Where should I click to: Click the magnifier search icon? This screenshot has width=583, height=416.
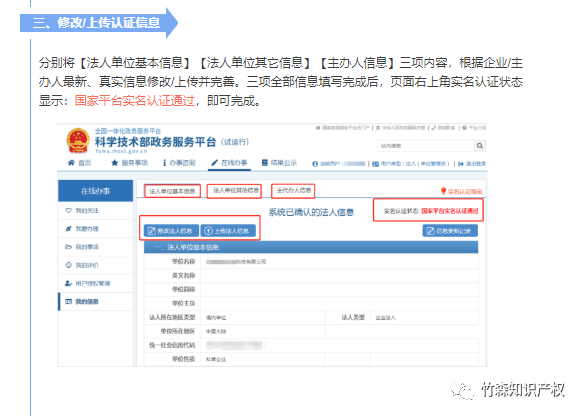480,146
